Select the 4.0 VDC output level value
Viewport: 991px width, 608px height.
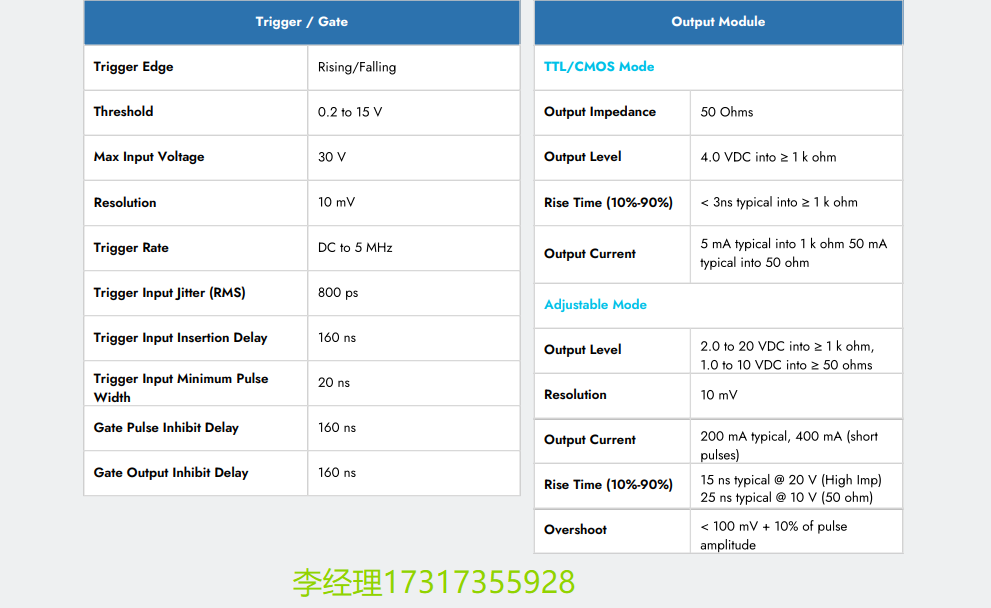coord(768,157)
